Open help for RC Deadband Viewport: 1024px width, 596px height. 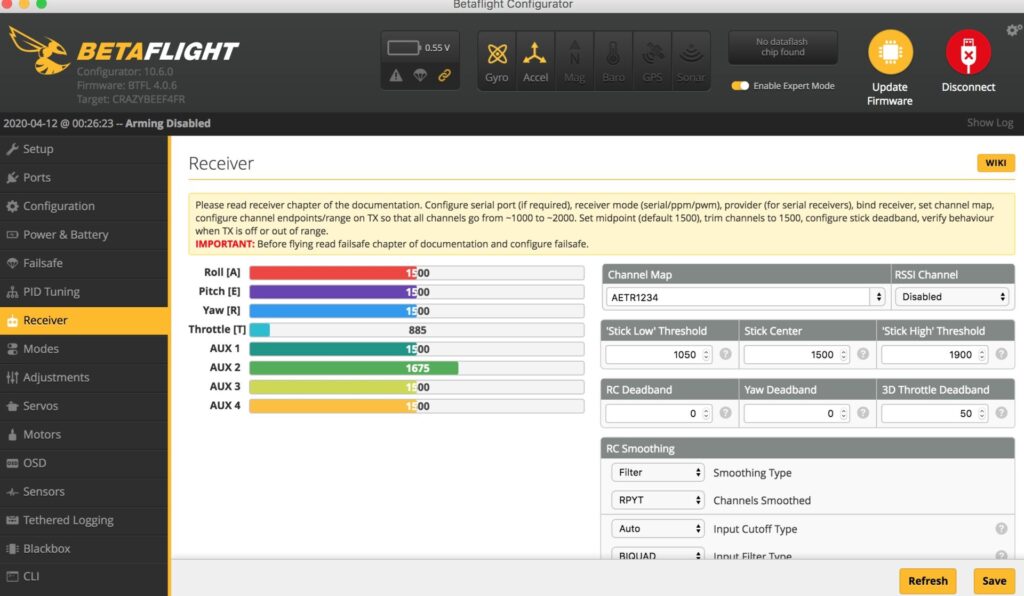pos(726,413)
